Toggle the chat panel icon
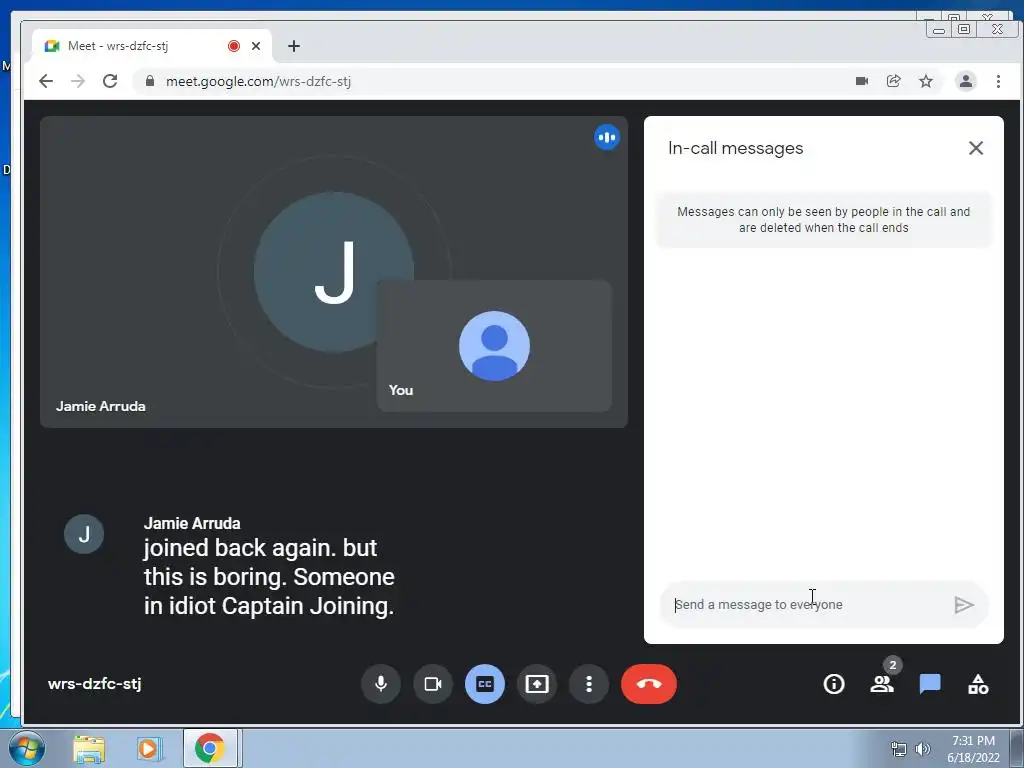The width and height of the screenshot is (1024, 768). coord(930,684)
